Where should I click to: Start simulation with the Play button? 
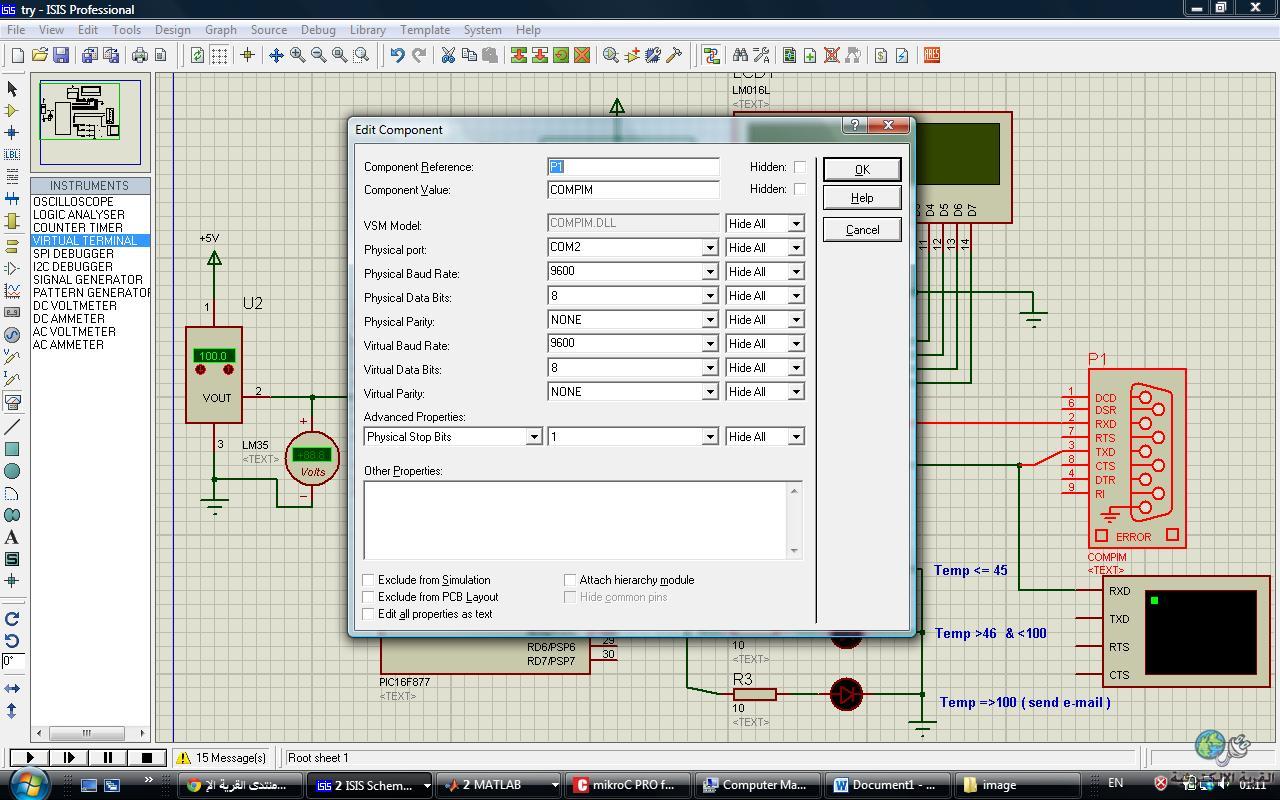pos(30,758)
